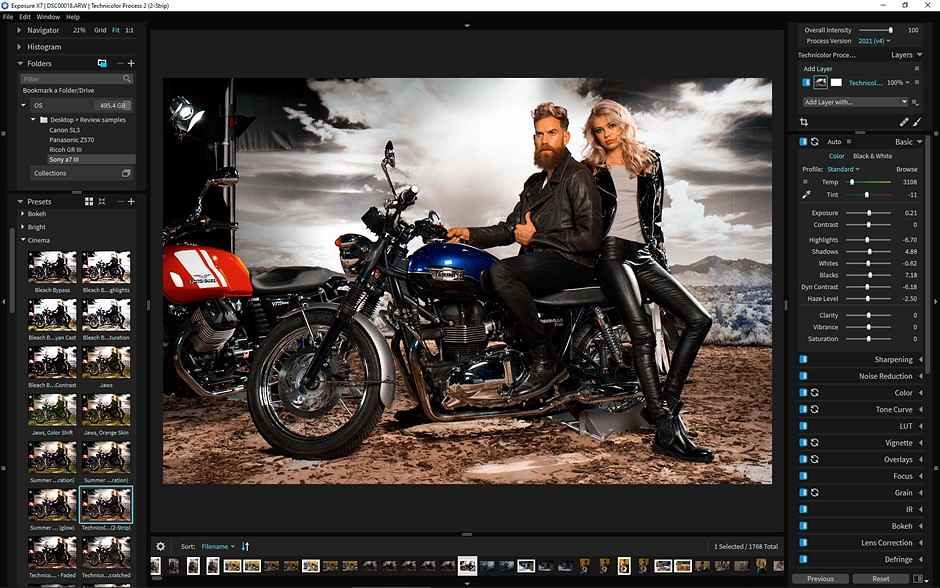
Task: Open the Sort Filename dropdown
Action: click(x=218, y=546)
